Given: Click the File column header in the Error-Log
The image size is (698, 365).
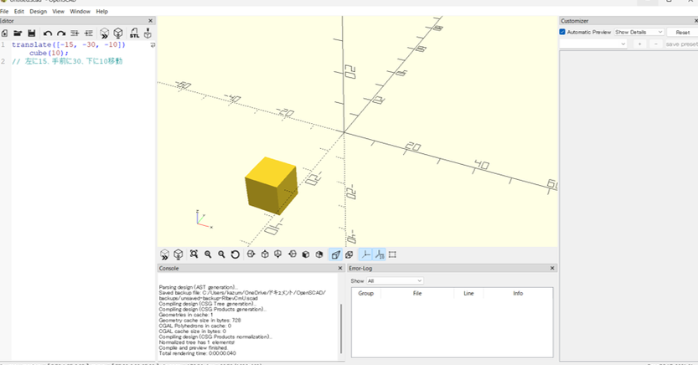Looking at the screenshot, I should 417,293.
